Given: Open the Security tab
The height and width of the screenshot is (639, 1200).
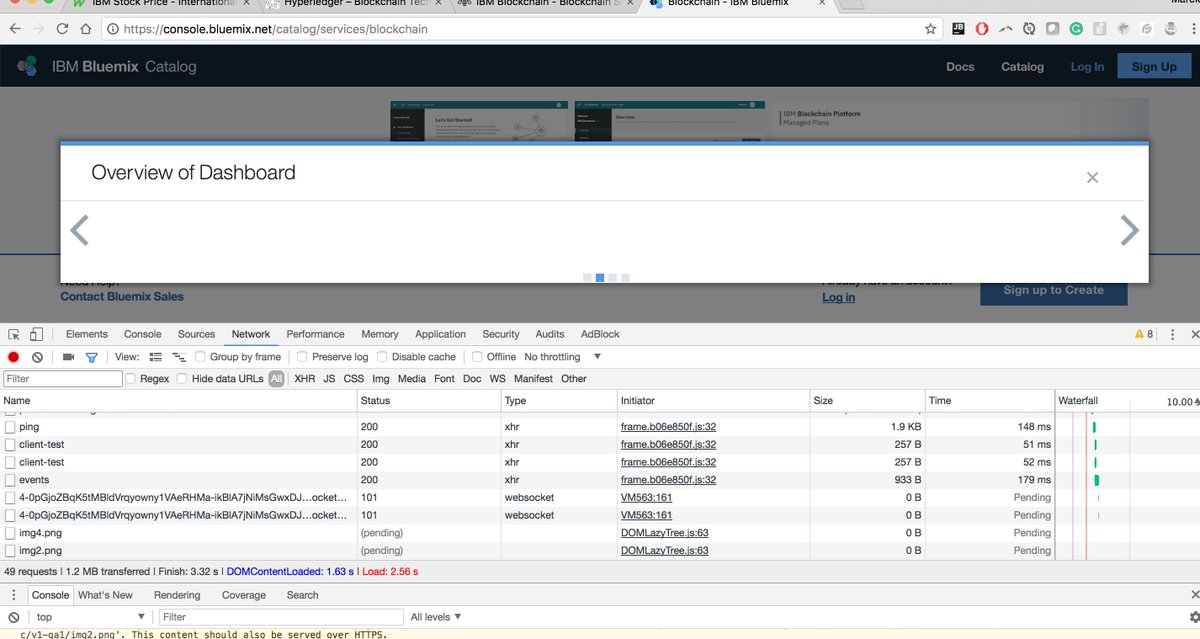Looking at the screenshot, I should click(x=501, y=334).
